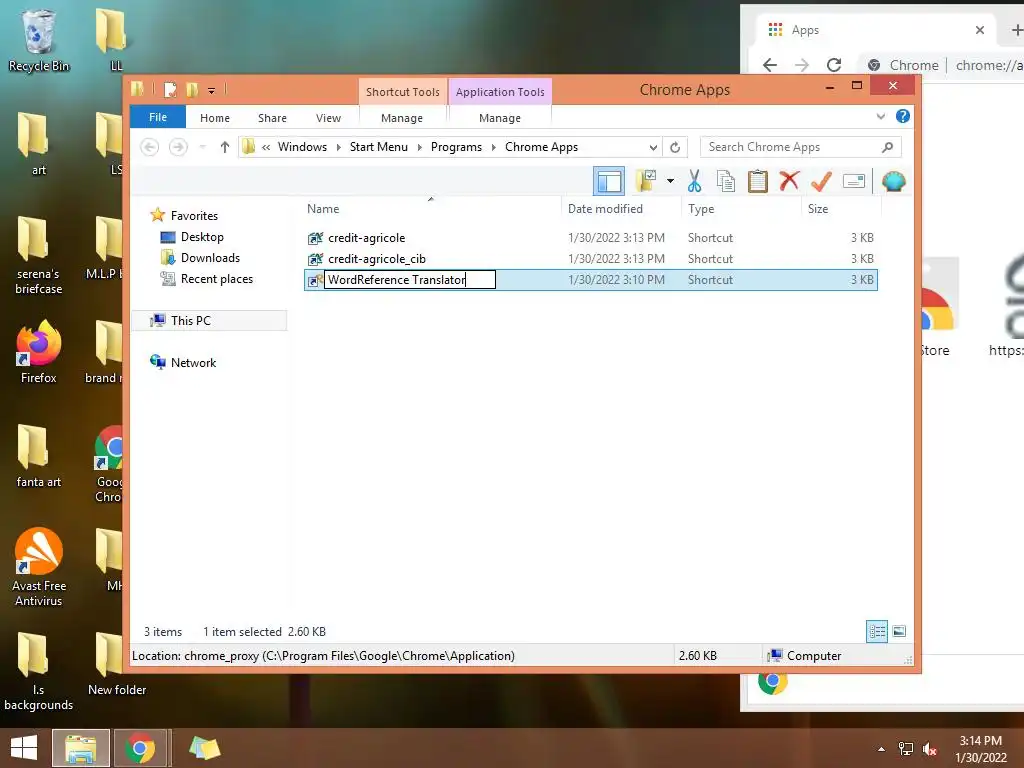
Task: Expand dropdown arrow after Programs breadcrumb
Action: [x=494, y=147]
